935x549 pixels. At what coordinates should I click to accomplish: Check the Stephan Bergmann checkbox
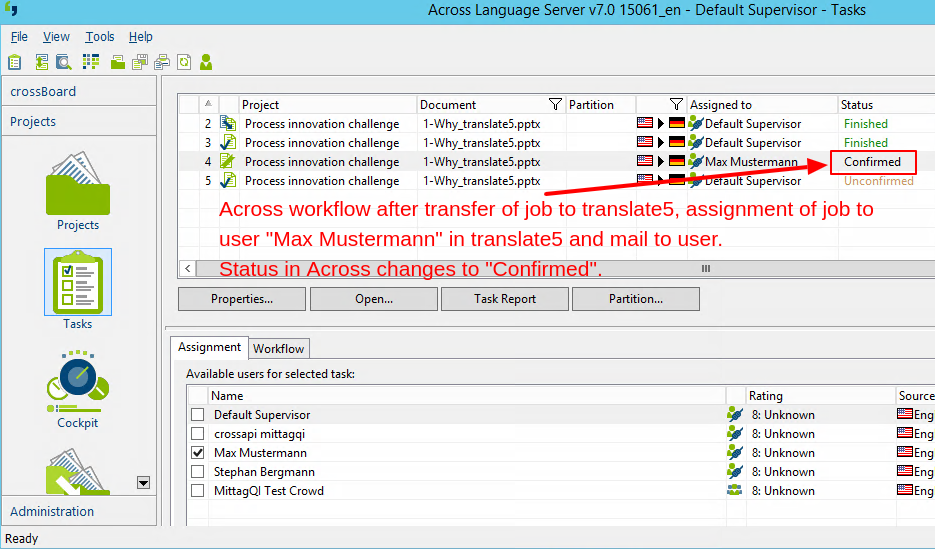click(x=197, y=472)
